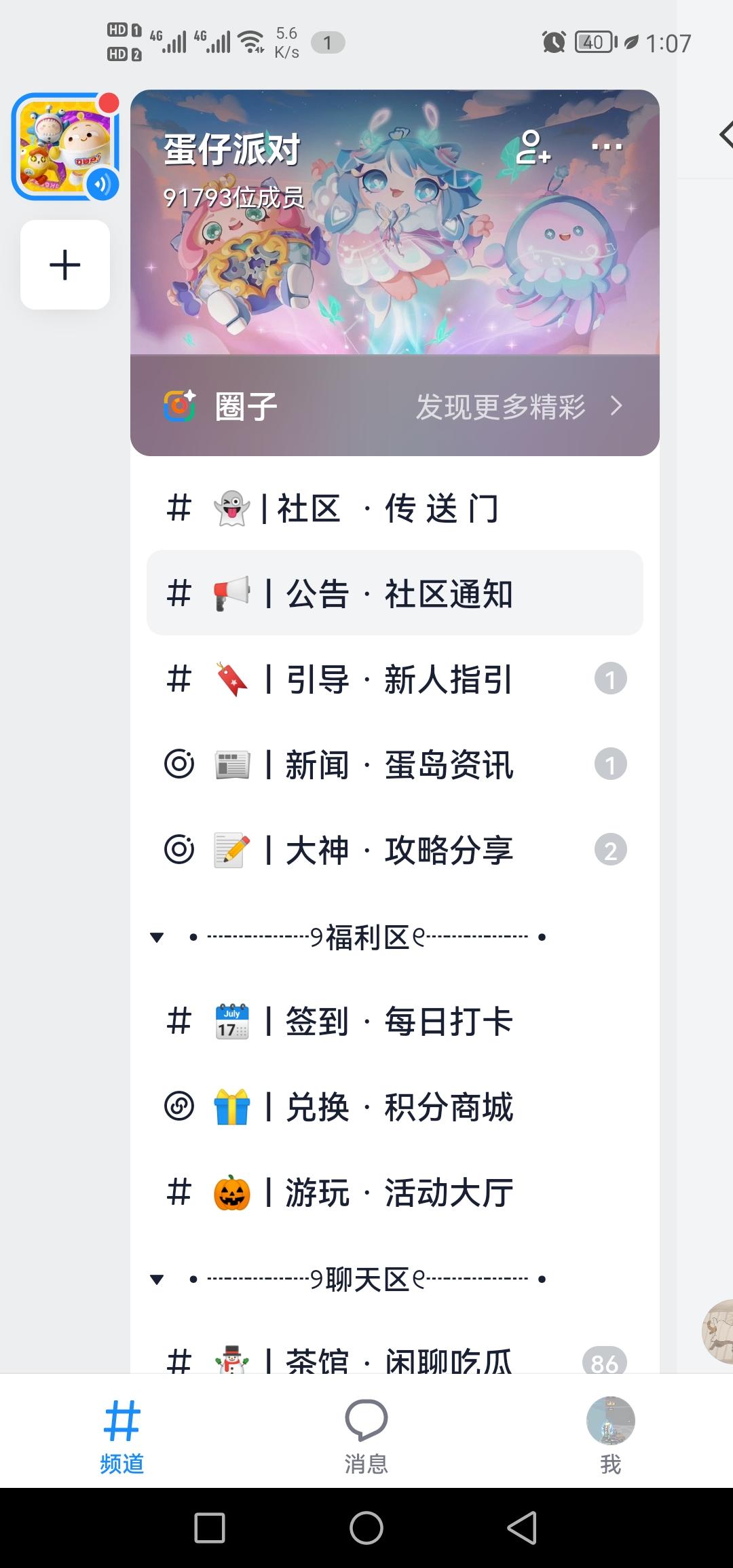Tap the invite member icon
The height and width of the screenshot is (1568, 733).
click(x=533, y=147)
